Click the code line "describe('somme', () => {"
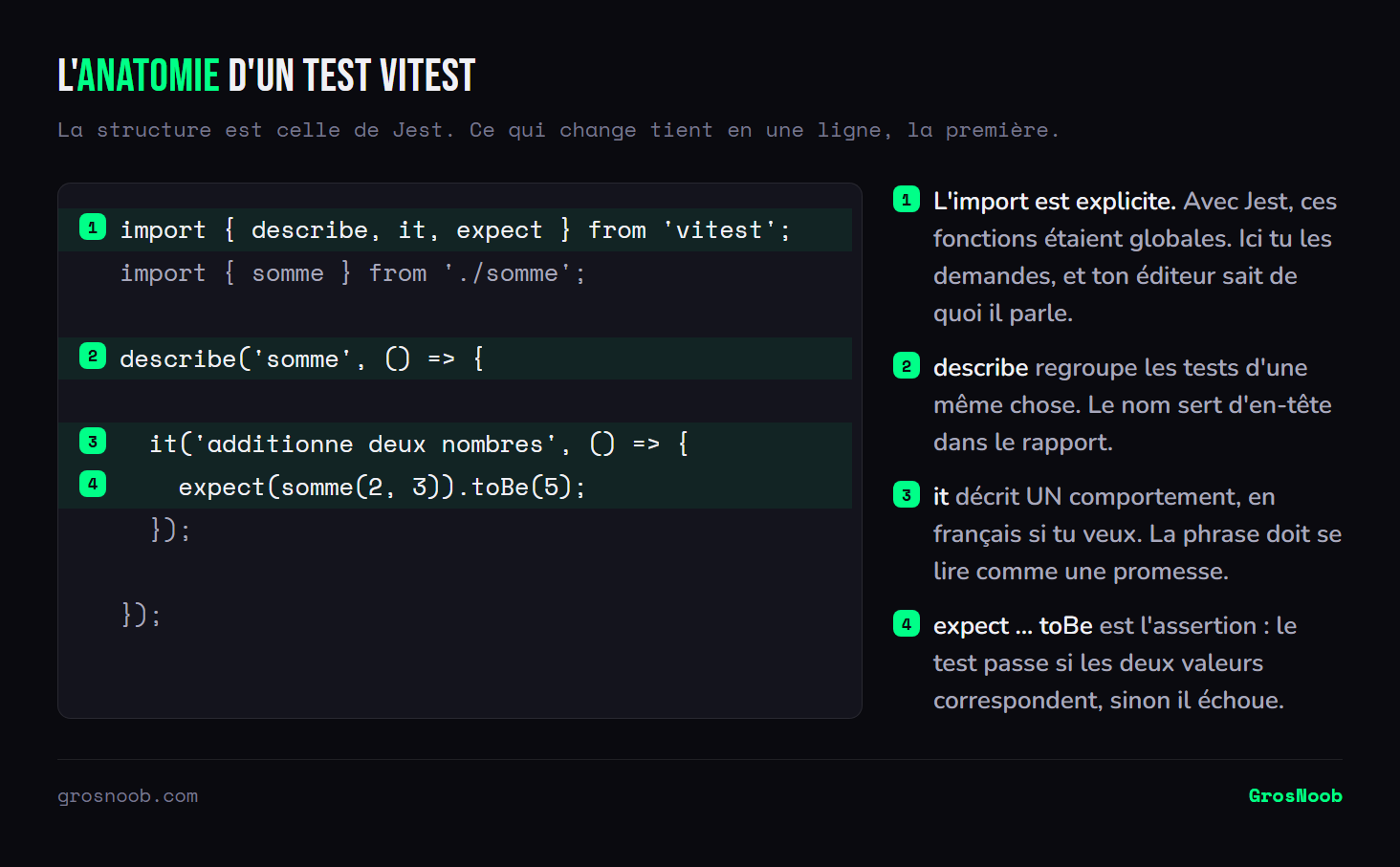 coord(455,358)
